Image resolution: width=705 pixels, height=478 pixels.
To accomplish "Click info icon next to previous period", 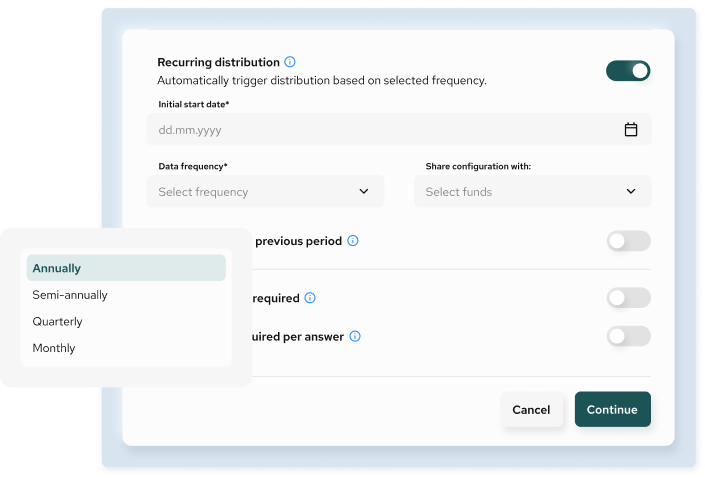I will coord(353,241).
